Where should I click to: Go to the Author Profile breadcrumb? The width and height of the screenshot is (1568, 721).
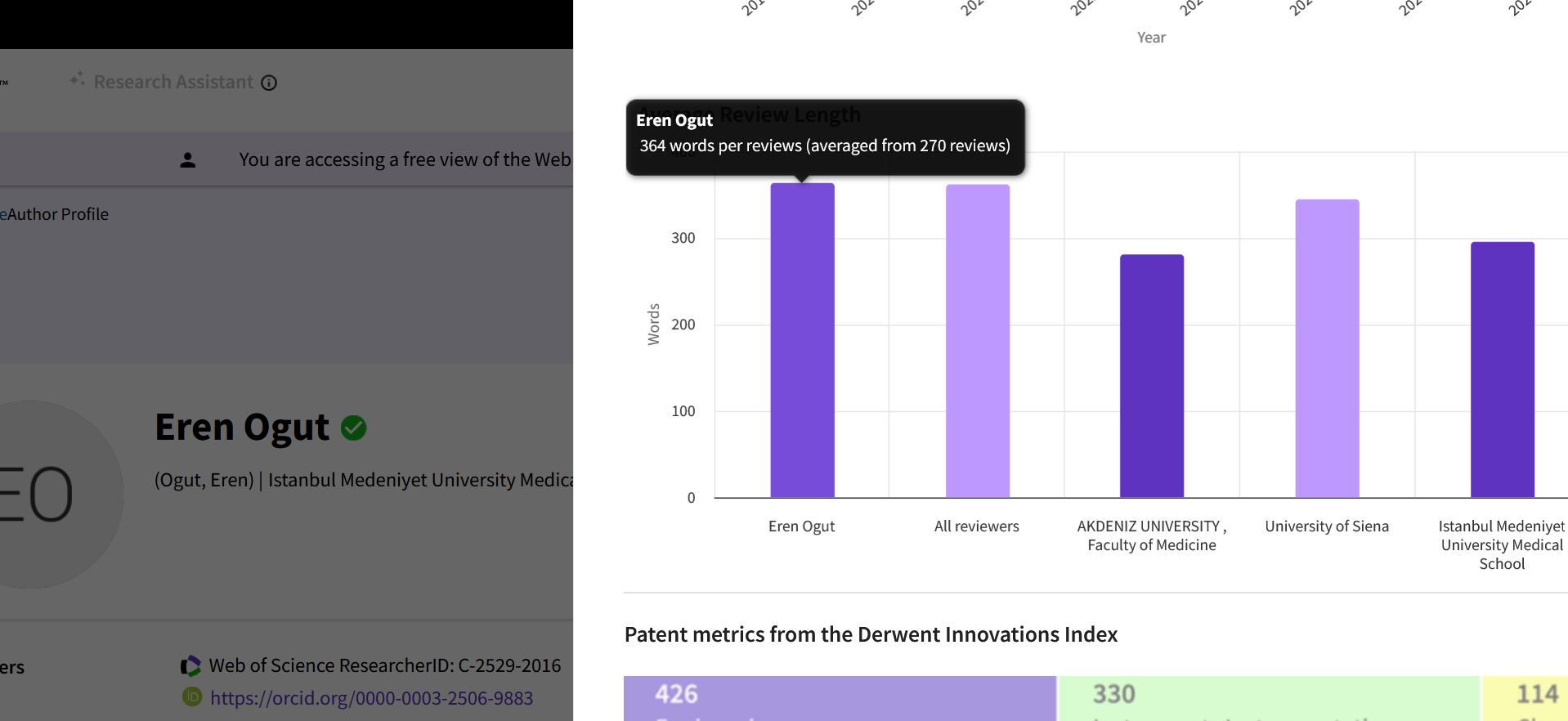[57, 214]
